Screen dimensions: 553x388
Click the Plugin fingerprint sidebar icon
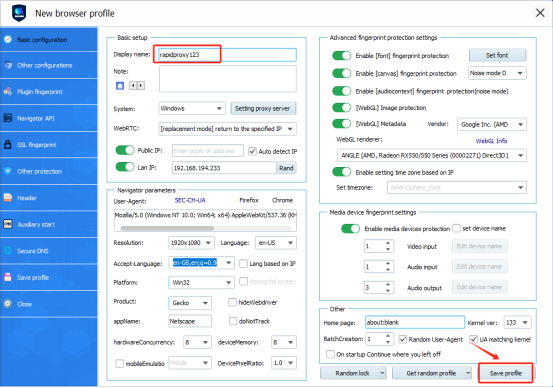pos(8,92)
